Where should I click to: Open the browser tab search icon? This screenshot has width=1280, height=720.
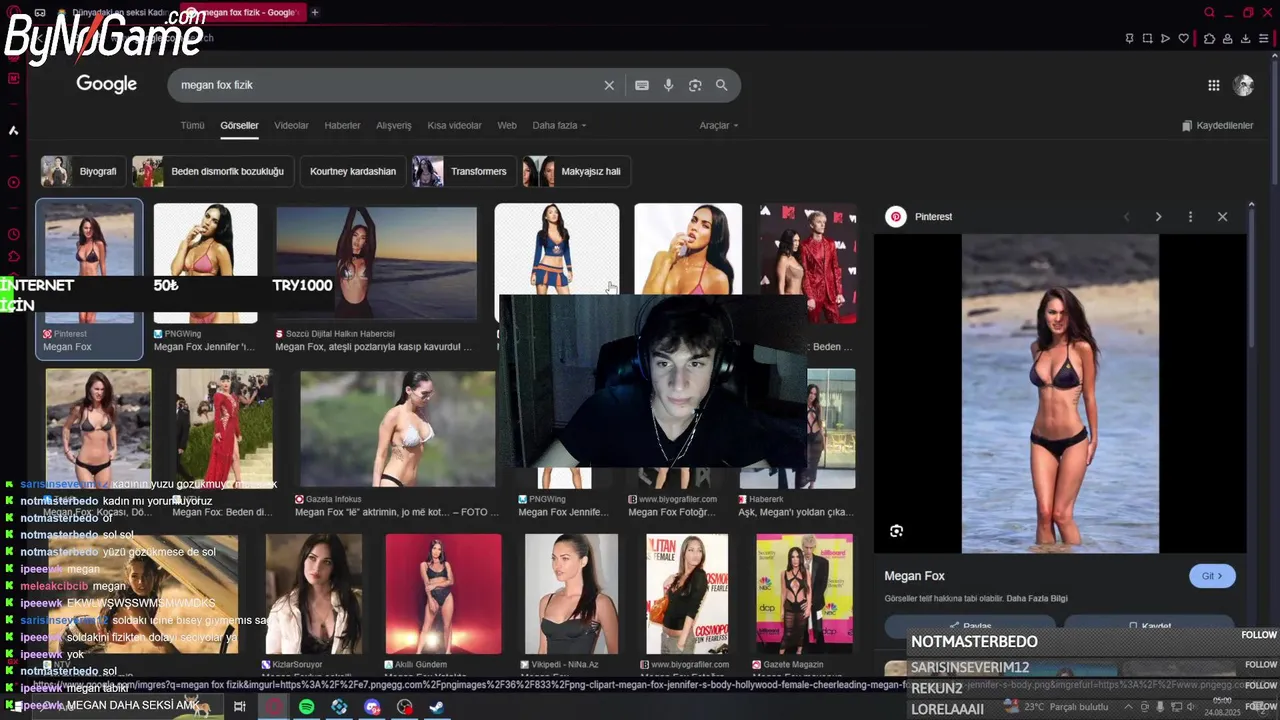click(1210, 12)
